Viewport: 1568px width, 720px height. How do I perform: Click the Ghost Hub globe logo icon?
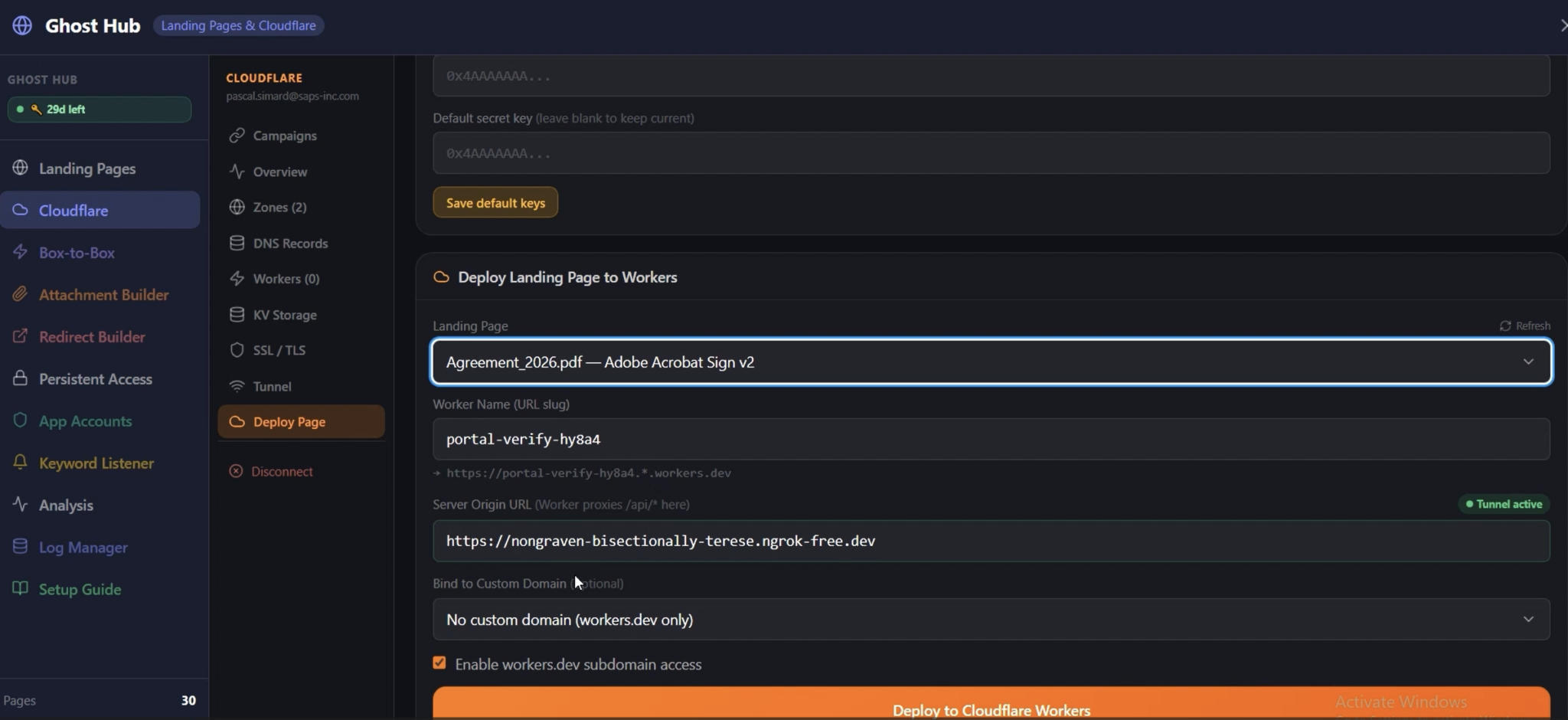click(22, 25)
